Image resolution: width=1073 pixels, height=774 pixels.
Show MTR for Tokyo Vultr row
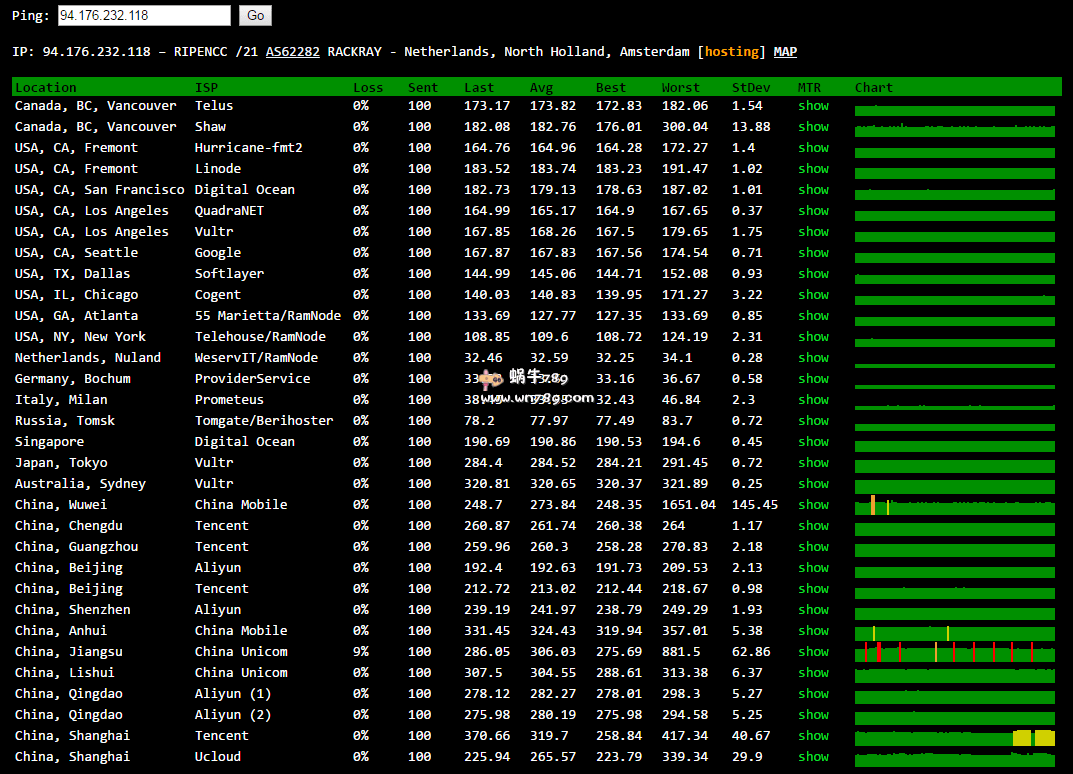coord(813,463)
